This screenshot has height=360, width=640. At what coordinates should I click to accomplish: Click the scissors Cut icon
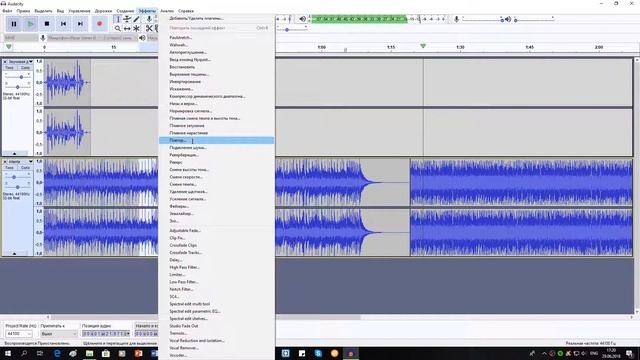coord(149,29)
